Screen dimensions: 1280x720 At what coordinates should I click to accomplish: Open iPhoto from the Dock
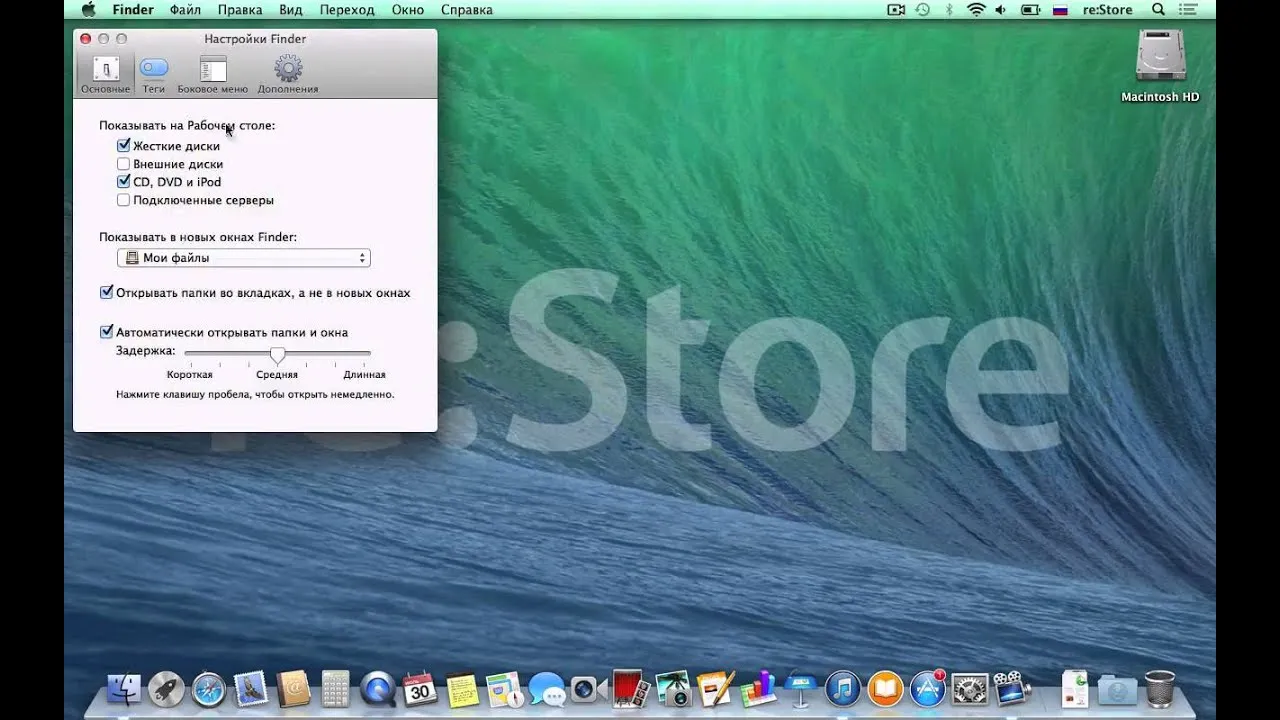[x=674, y=688]
